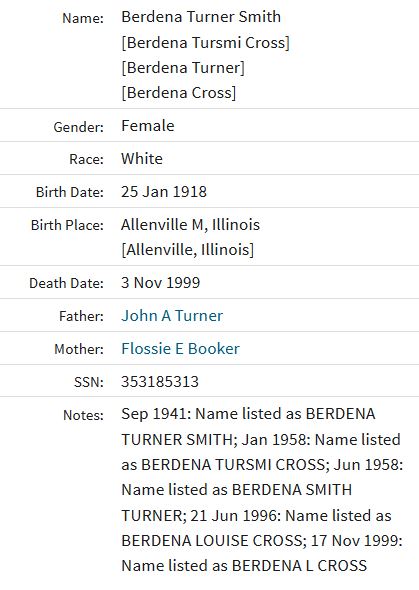This screenshot has height=590, width=419.
Task: Click the Death Date field label
Action: click(x=66, y=283)
